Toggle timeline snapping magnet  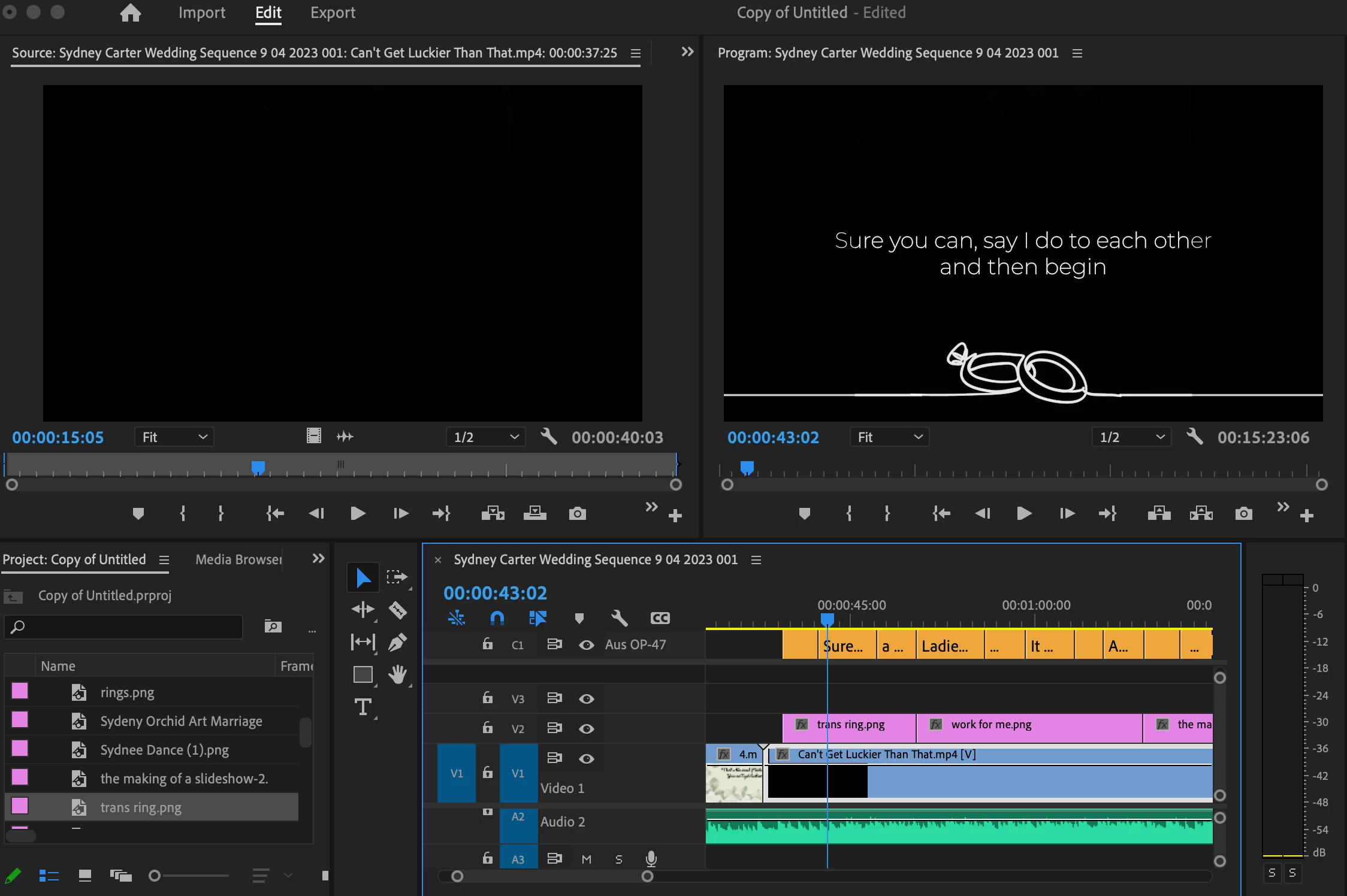pyautogui.click(x=497, y=618)
